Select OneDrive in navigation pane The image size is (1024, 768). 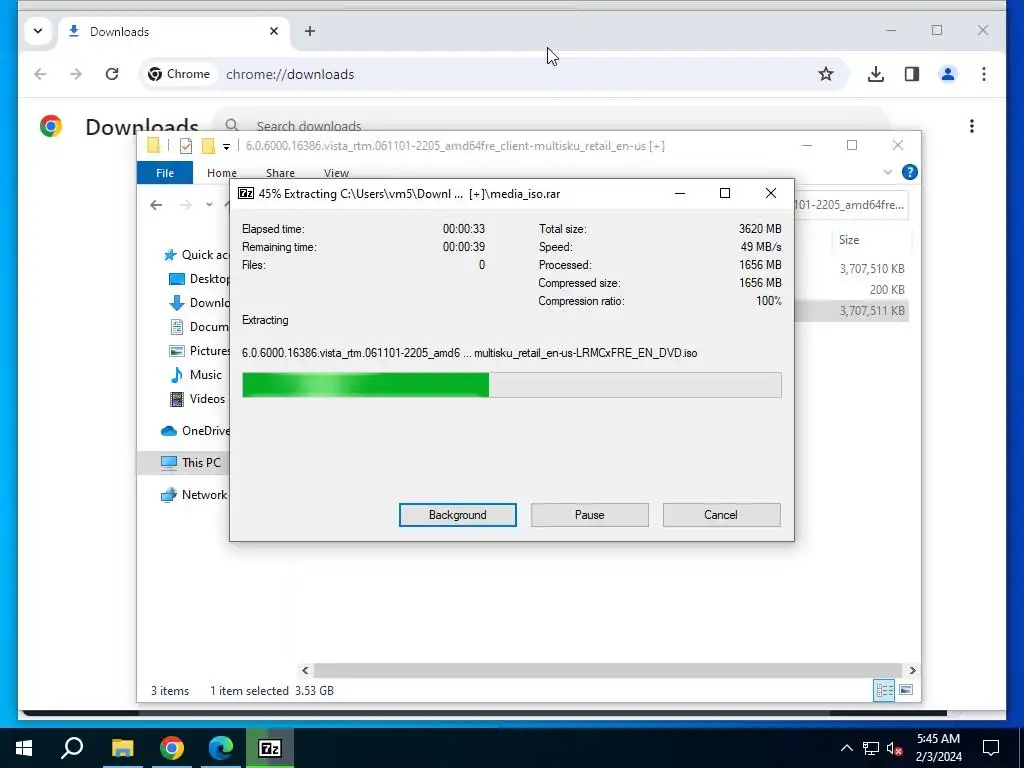[195, 431]
